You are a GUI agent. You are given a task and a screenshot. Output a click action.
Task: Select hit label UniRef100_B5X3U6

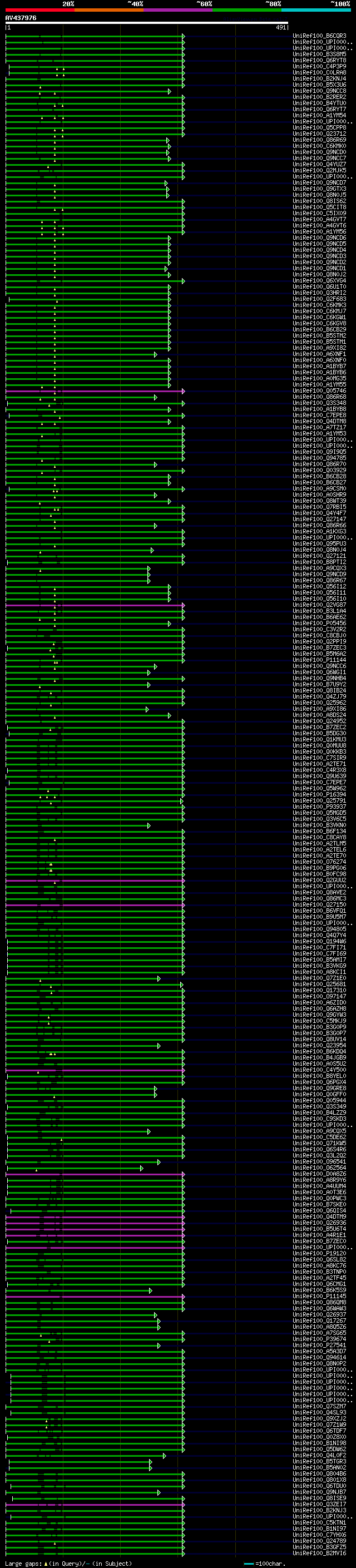pos(319,85)
